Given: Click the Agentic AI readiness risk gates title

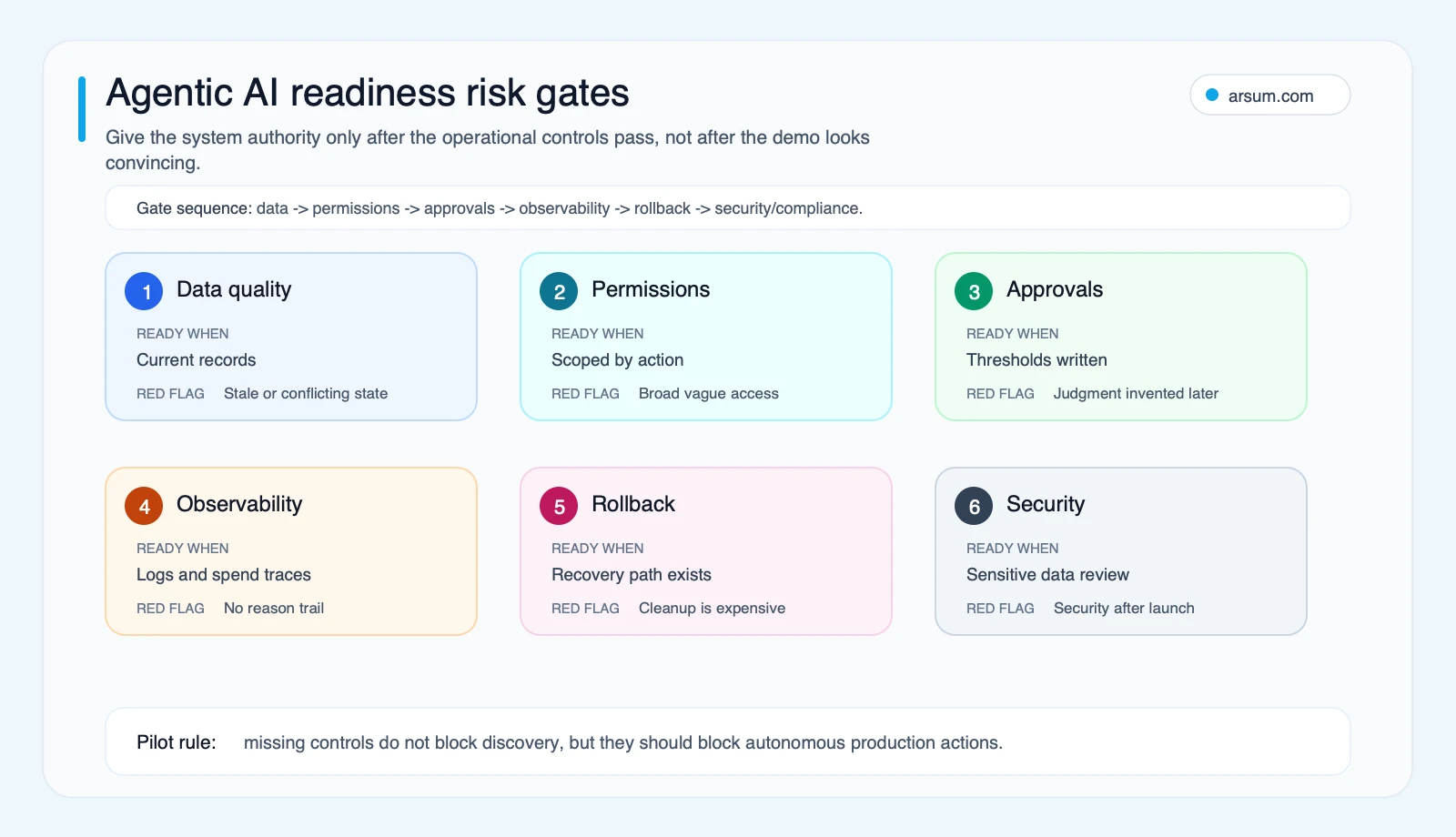Looking at the screenshot, I should 368,93.
